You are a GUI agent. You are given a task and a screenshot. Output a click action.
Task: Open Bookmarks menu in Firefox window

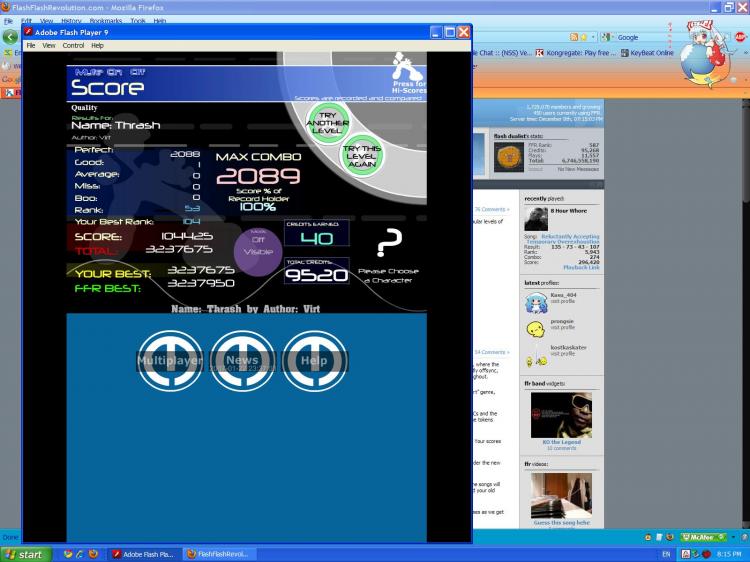click(x=106, y=21)
